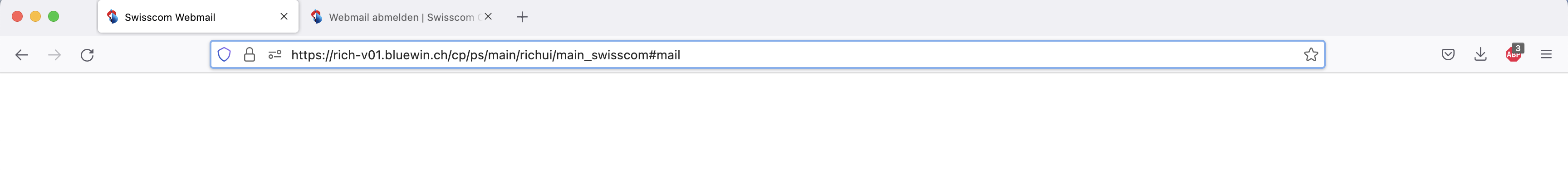Screen dimensions: 1568x192
Task: Save page to Pocket
Action: [x=1447, y=55]
